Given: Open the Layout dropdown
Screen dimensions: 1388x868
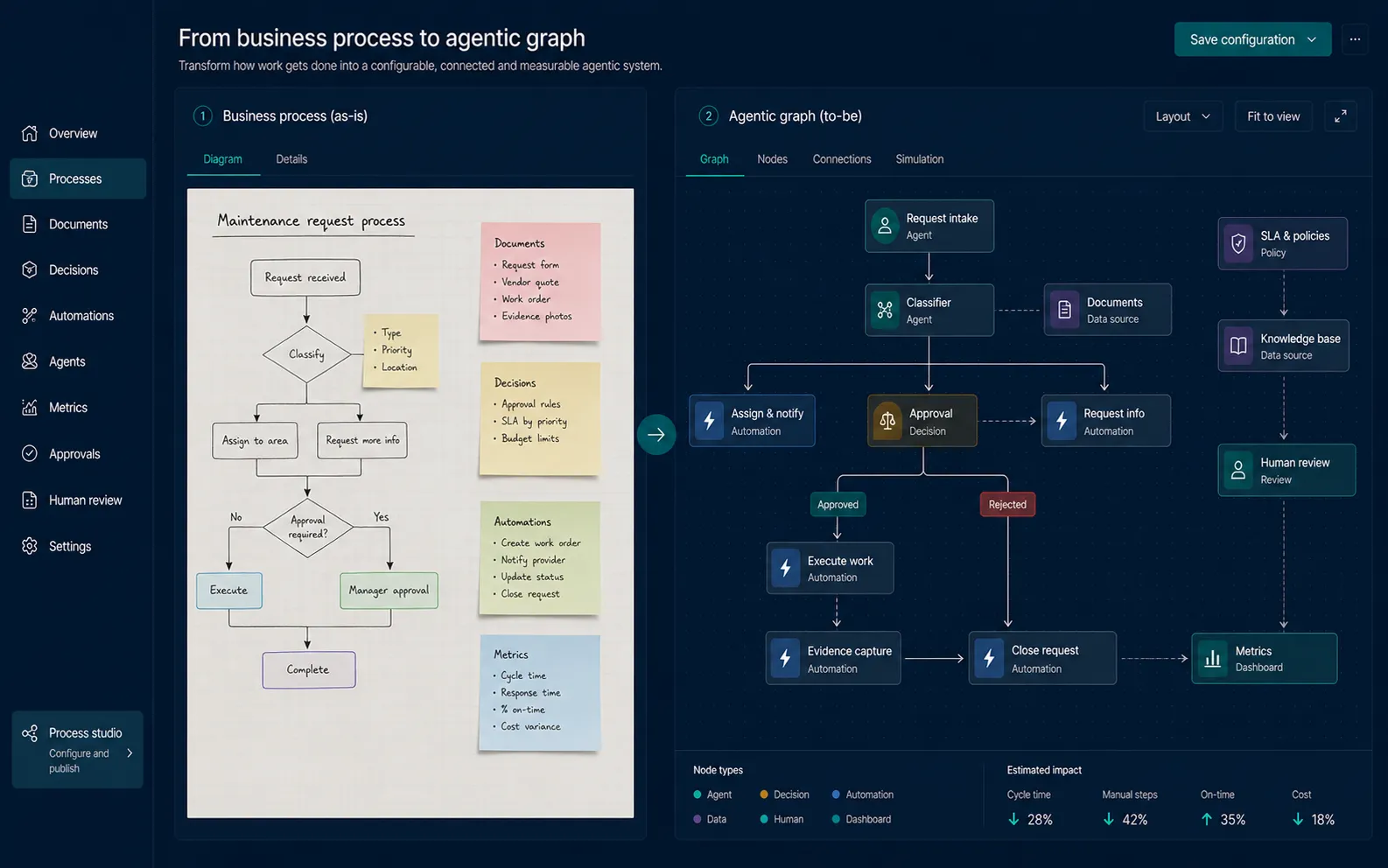Looking at the screenshot, I should tap(1183, 116).
